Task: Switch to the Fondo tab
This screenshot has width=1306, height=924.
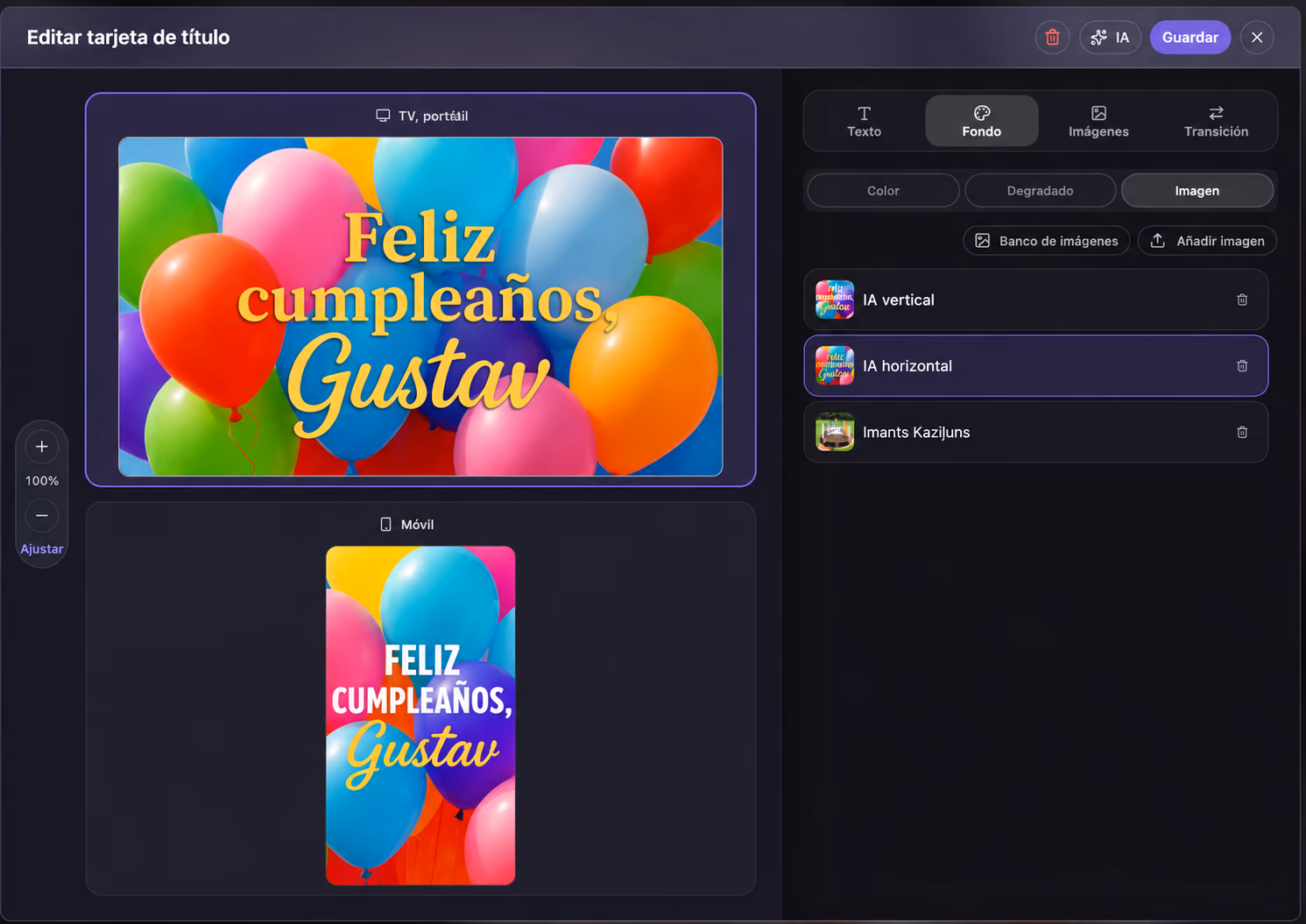Action: (982, 121)
